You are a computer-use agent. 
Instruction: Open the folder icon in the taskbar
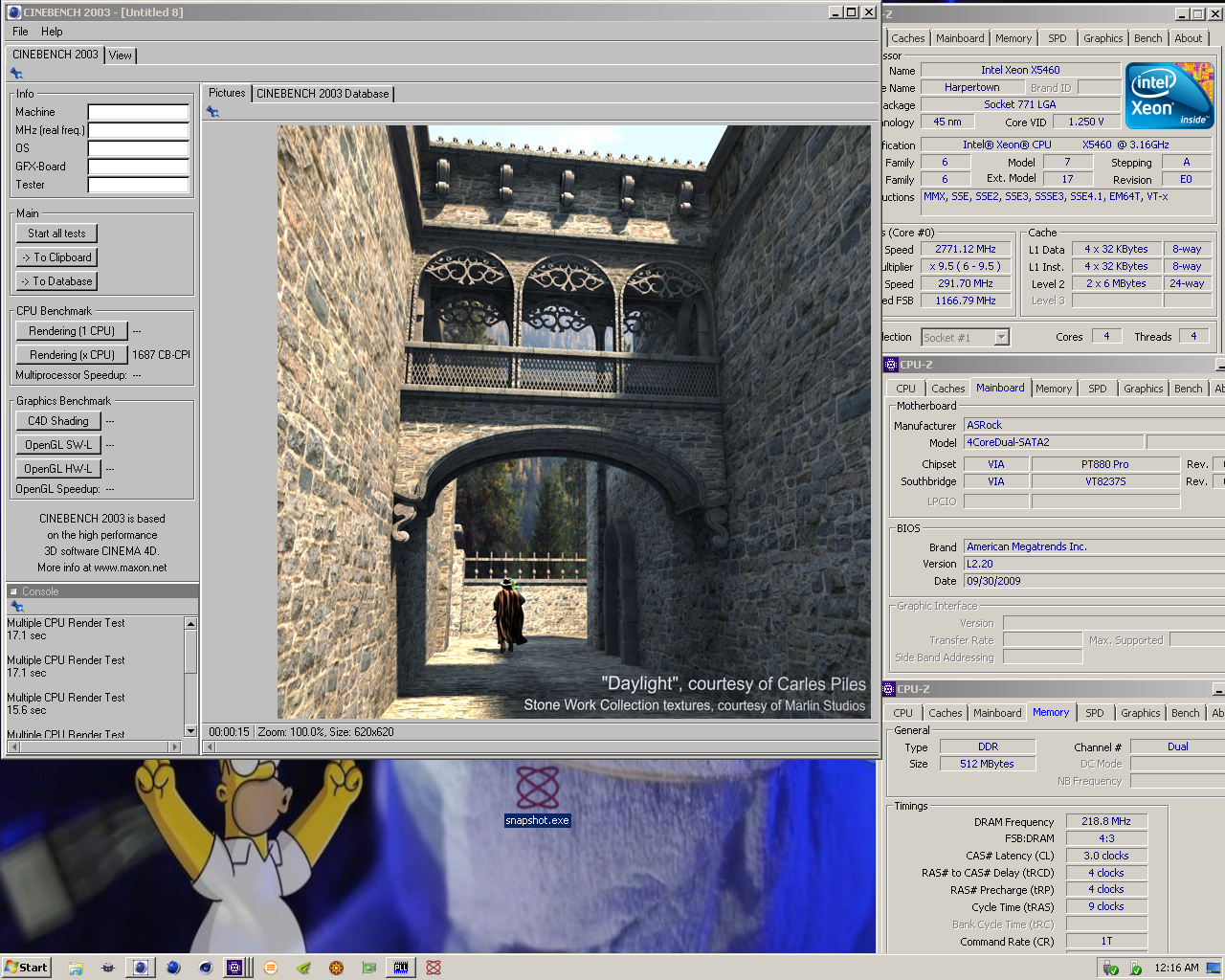point(76,968)
